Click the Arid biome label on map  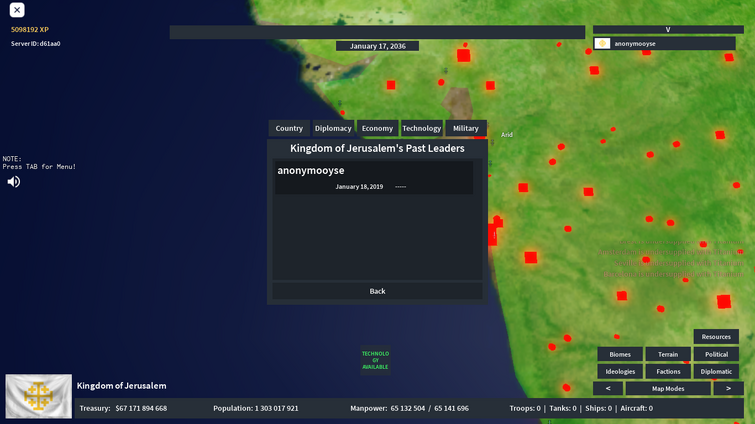point(507,135)
